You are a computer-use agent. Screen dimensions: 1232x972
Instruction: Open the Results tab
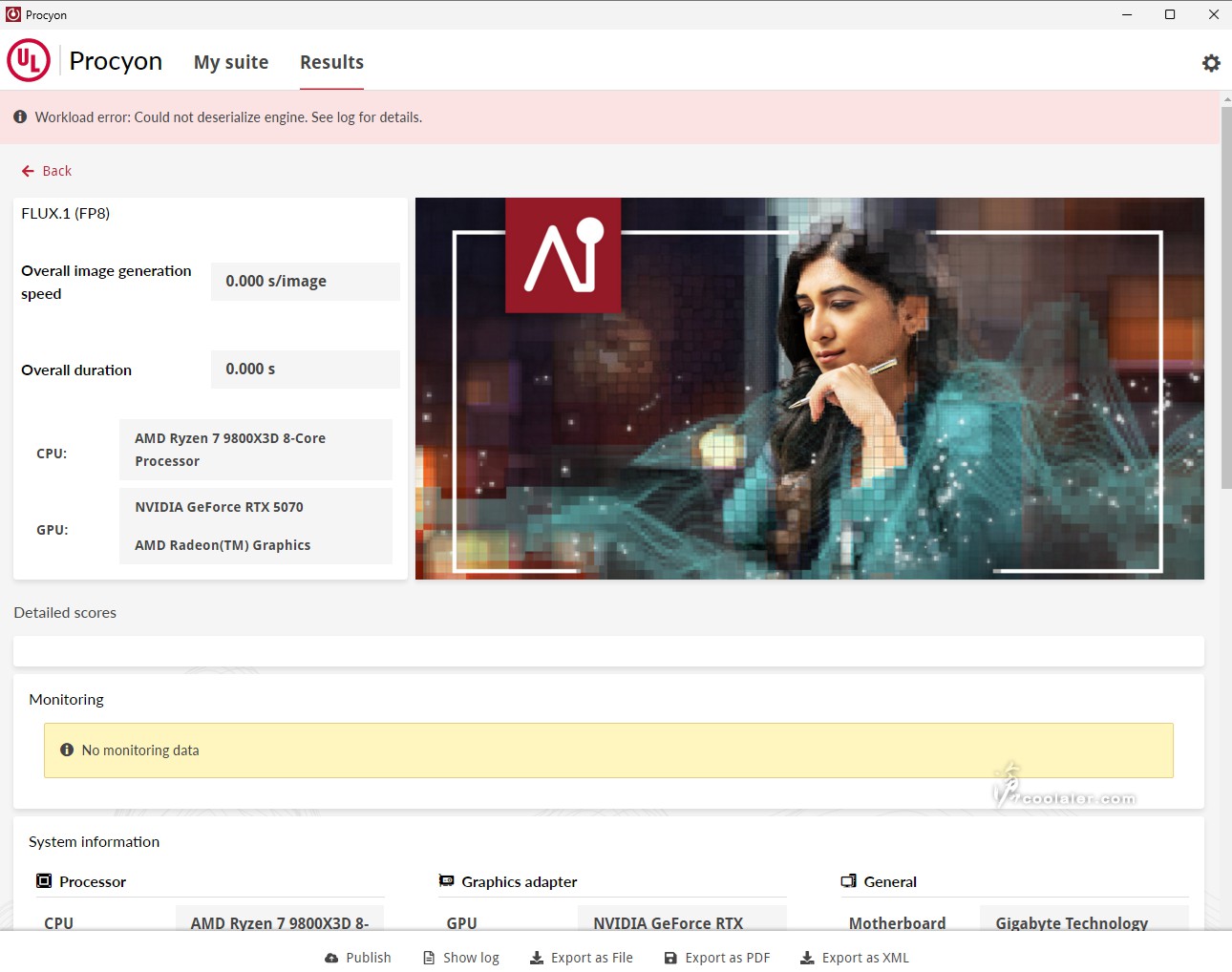[331, 62]
